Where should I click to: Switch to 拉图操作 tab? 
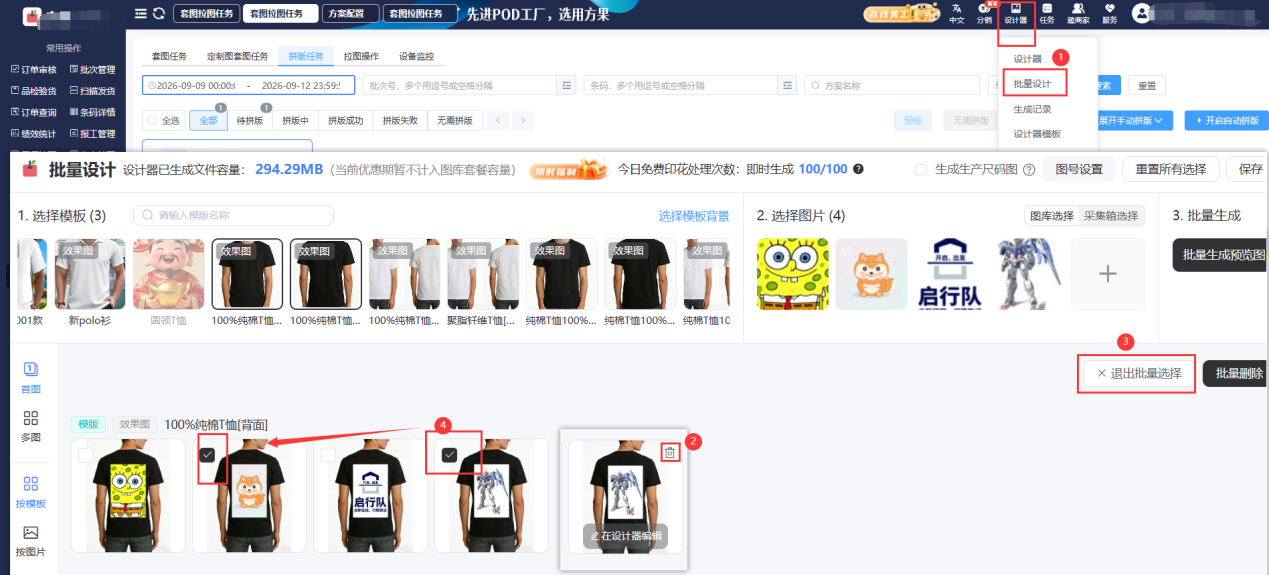pyautogui.click(x=361, y=56)
